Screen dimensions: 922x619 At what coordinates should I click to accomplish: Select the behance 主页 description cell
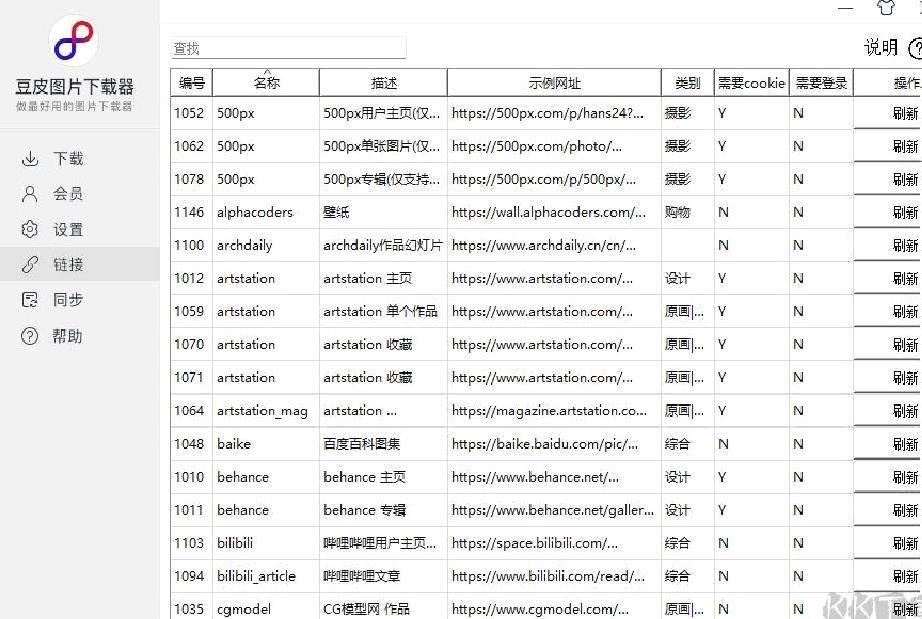click(x=383, y=477)
